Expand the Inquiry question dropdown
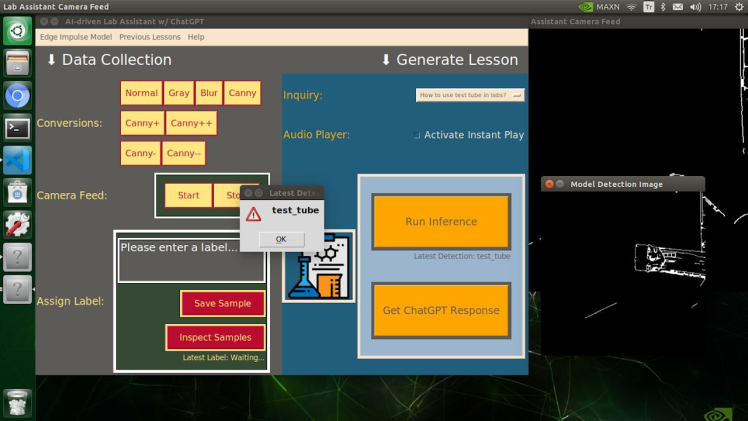This screenshot has width=748, height=421. (x=470, y=95)
